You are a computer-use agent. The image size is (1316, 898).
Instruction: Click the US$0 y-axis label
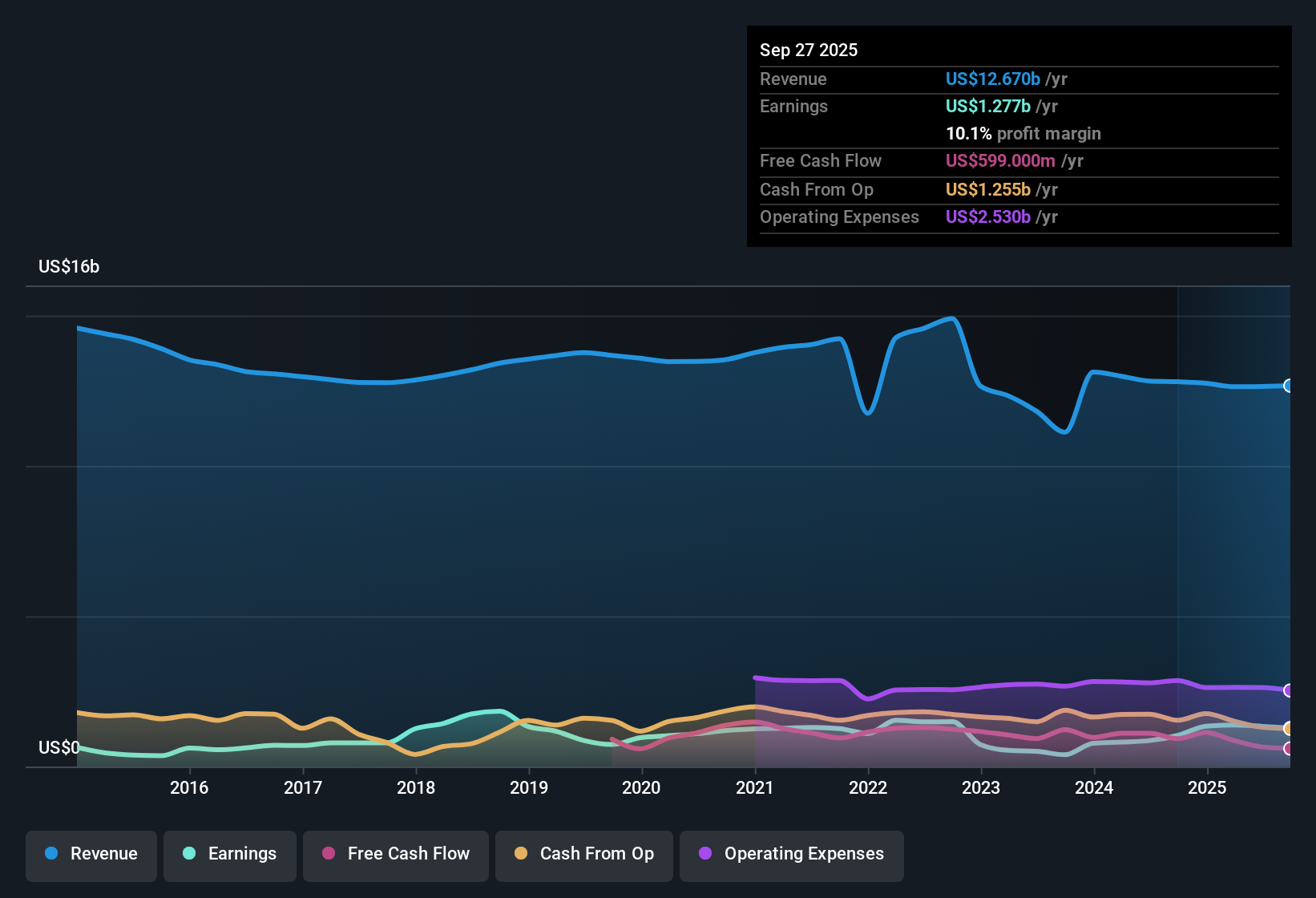point(59,748)
